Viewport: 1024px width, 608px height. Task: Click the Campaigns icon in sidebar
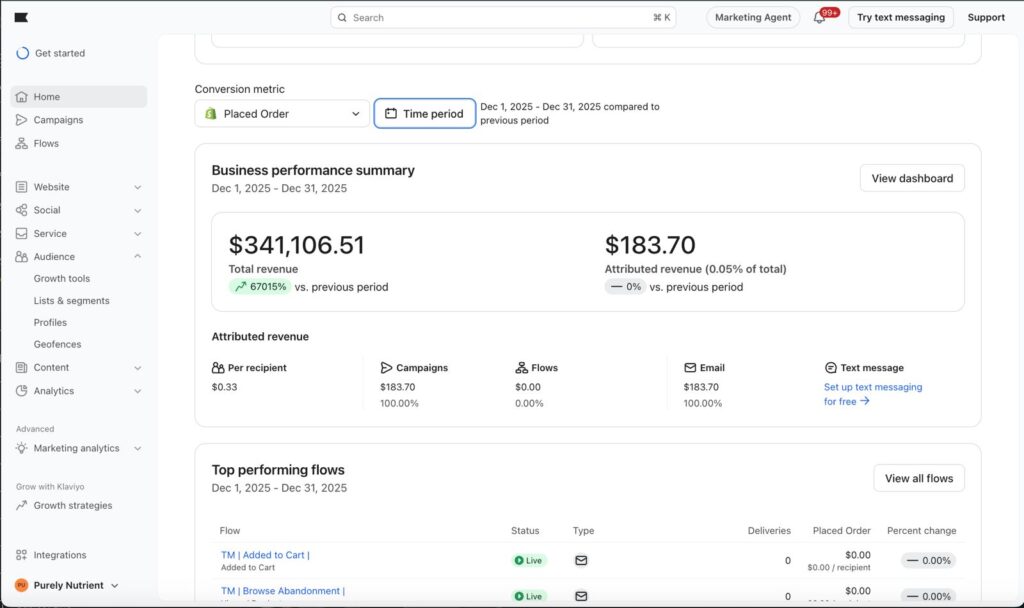(22, 120)
